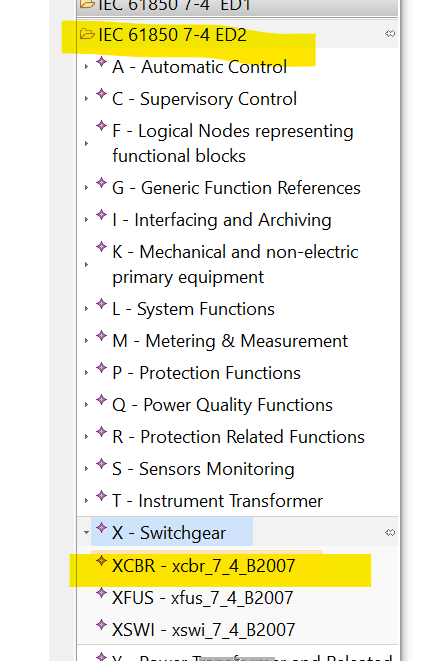Image resolution: width=436 pixels, height=661 pixels.
Task: Select the K - Mechanical and non-electric primary equipment
Action: (235, 264)
